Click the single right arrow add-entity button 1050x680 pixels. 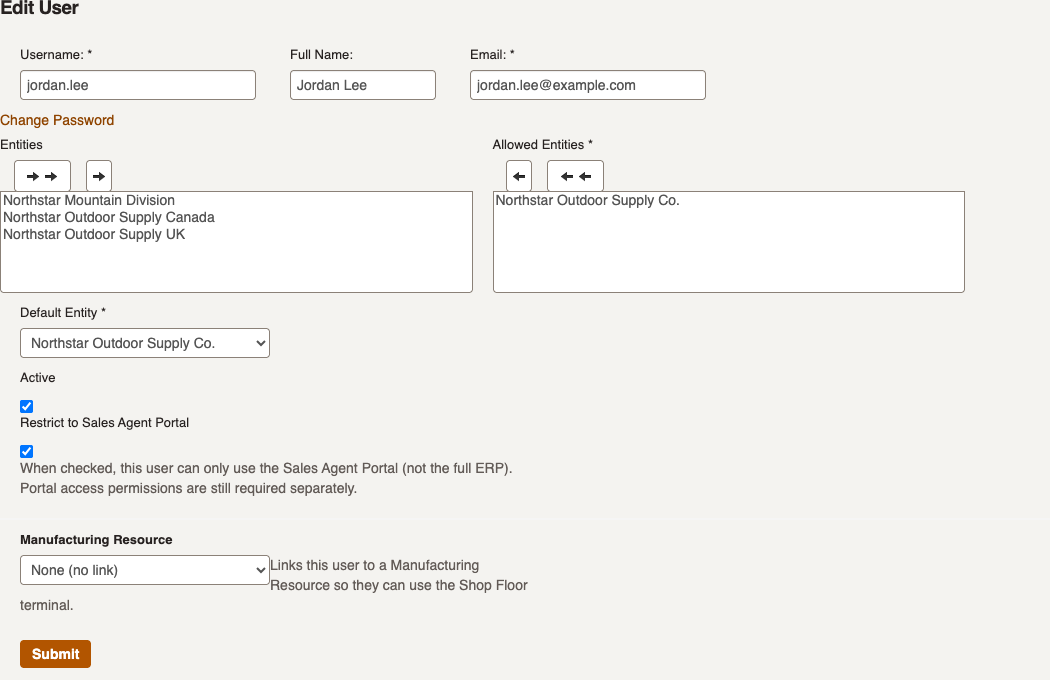[99, 176]
